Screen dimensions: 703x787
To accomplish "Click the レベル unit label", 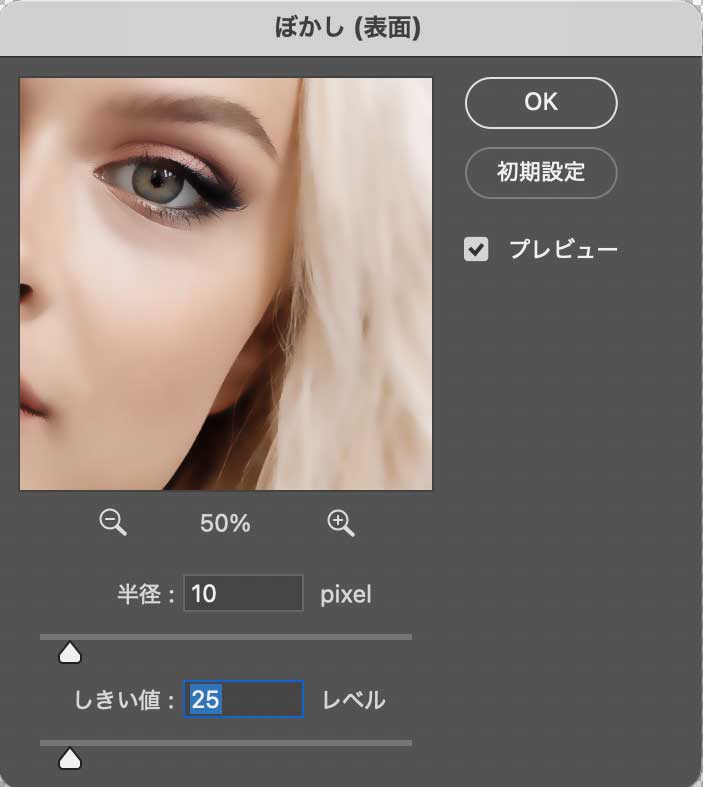I will [353, 700].
